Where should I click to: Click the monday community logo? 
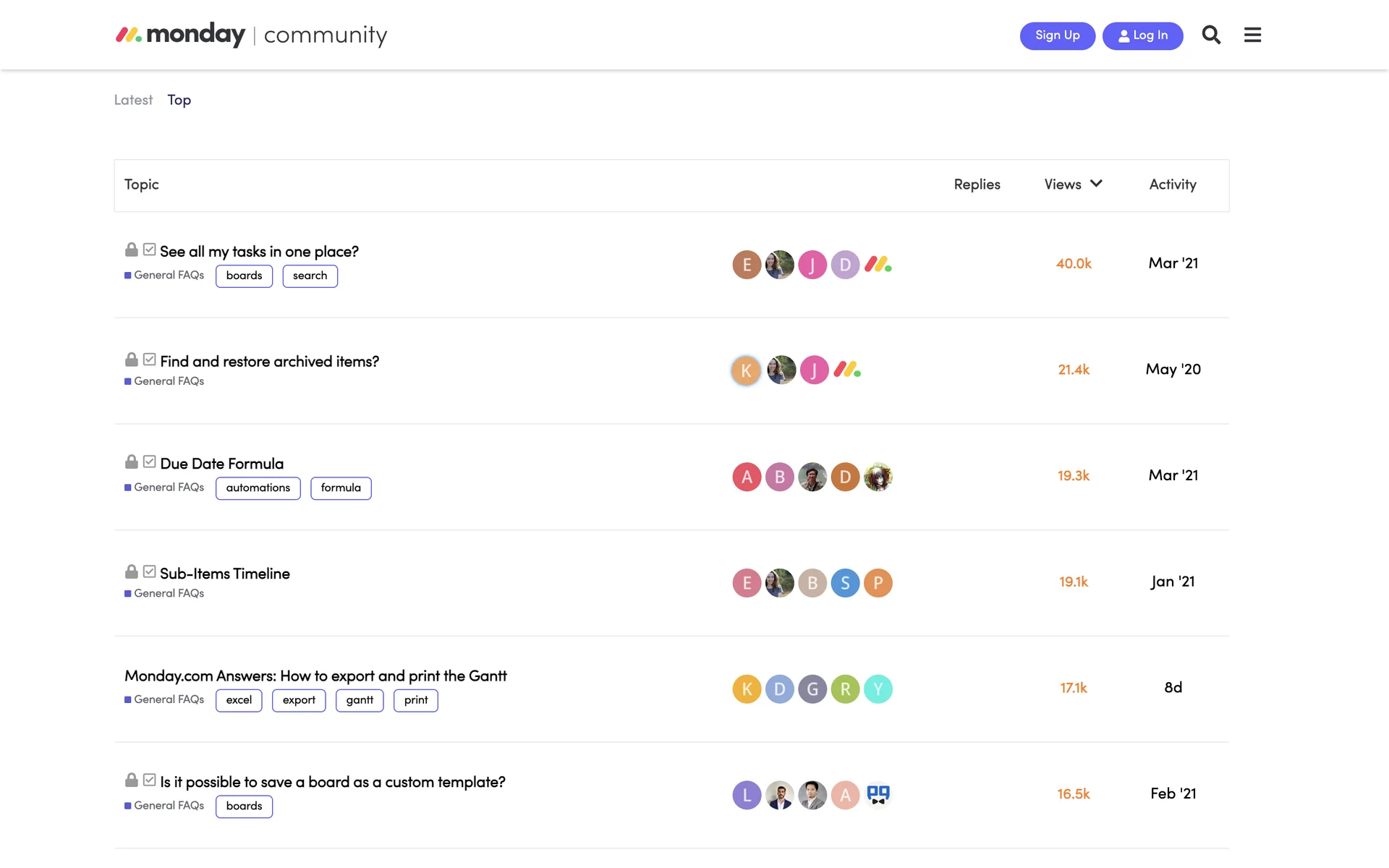[252, 35]
